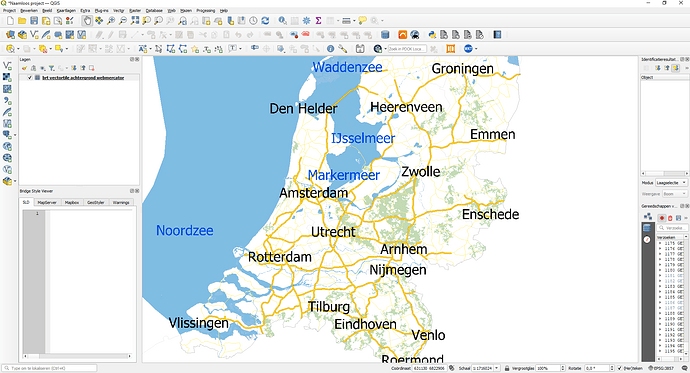The image size is (690, 373).
Task: Open the Modus Laagselectie dropdown
Action: point(671,183)
